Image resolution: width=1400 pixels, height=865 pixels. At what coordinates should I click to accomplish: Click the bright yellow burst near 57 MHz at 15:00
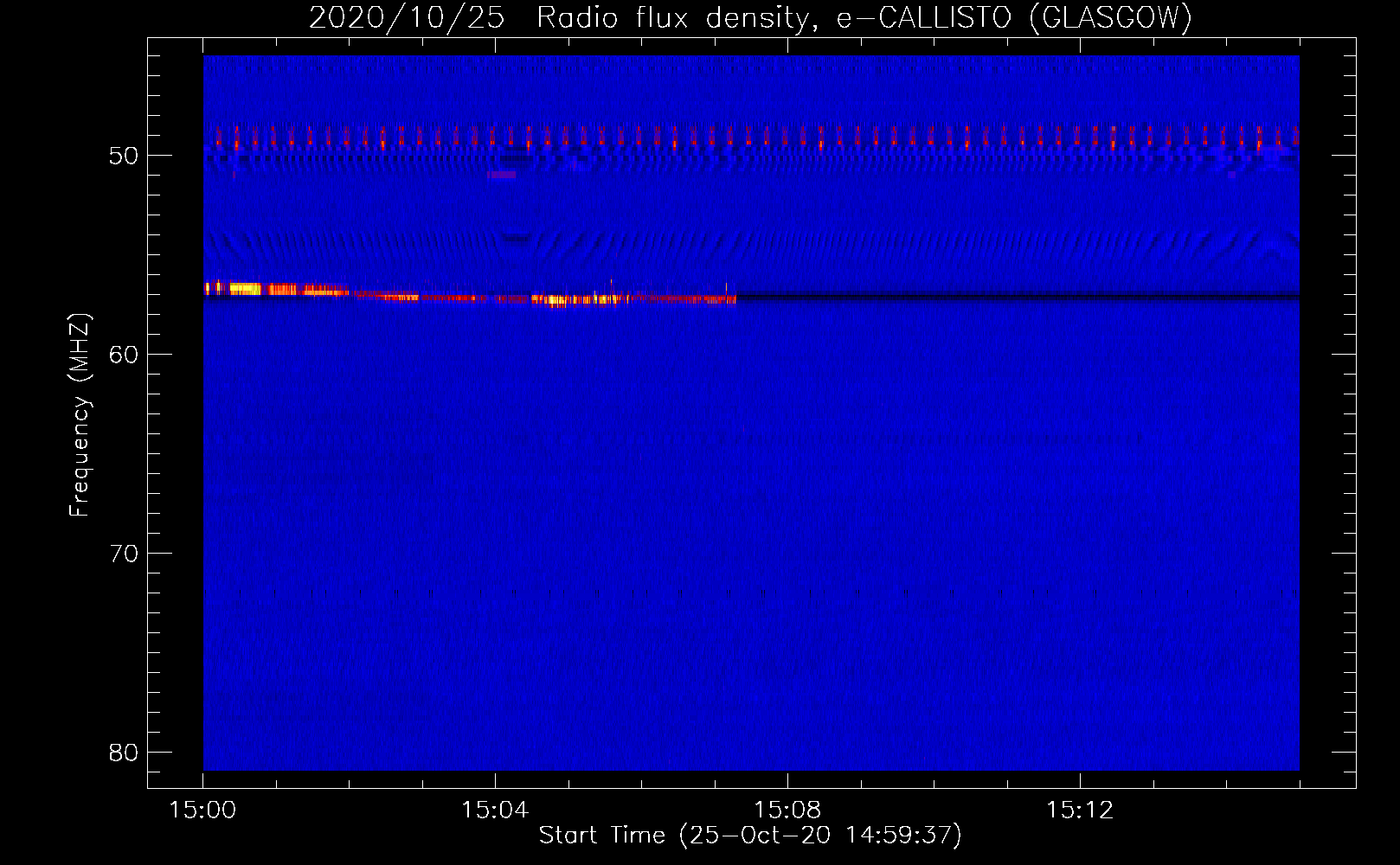point(245,289)
